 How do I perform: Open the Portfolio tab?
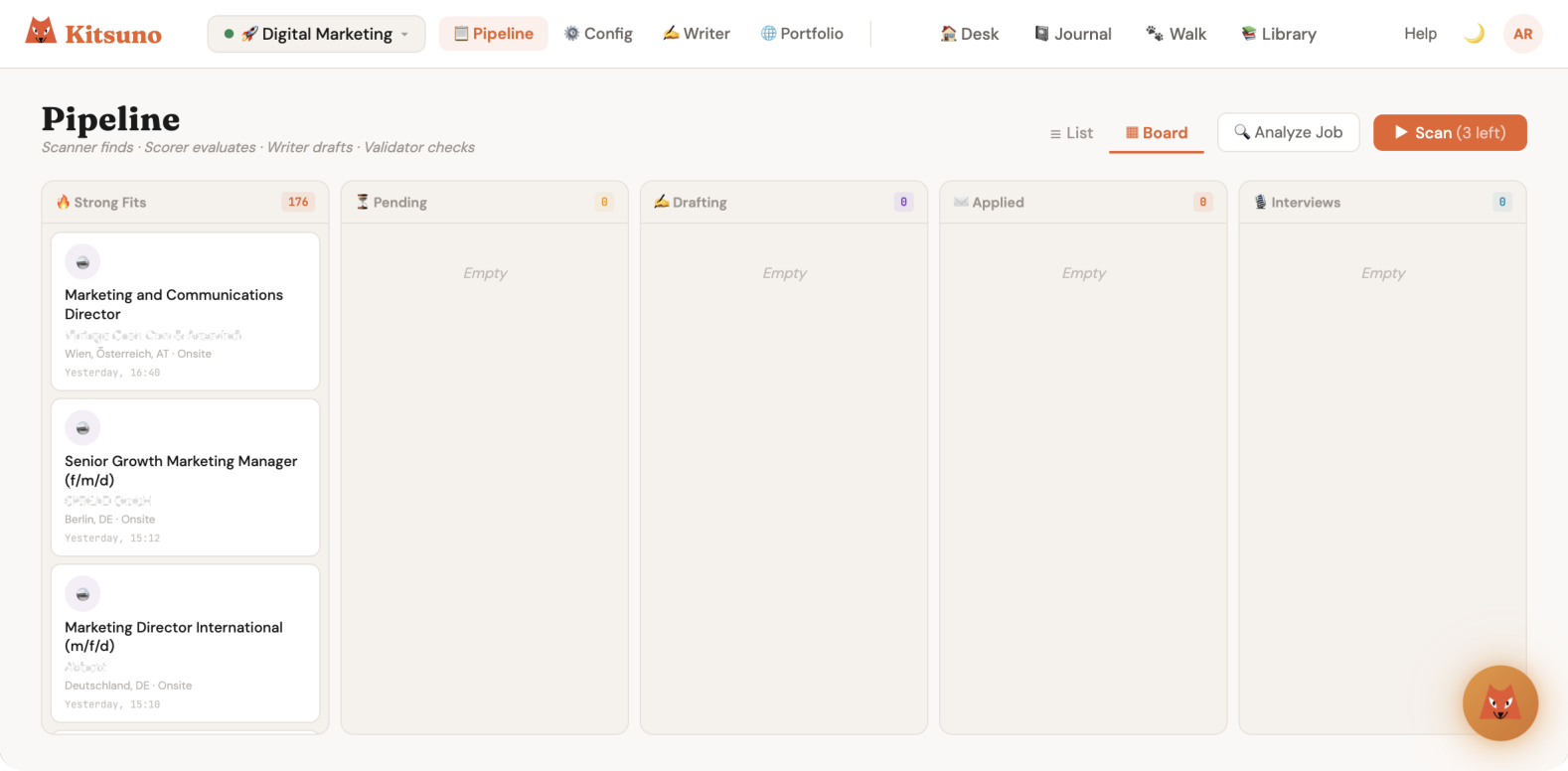click(x=802, y=34)
